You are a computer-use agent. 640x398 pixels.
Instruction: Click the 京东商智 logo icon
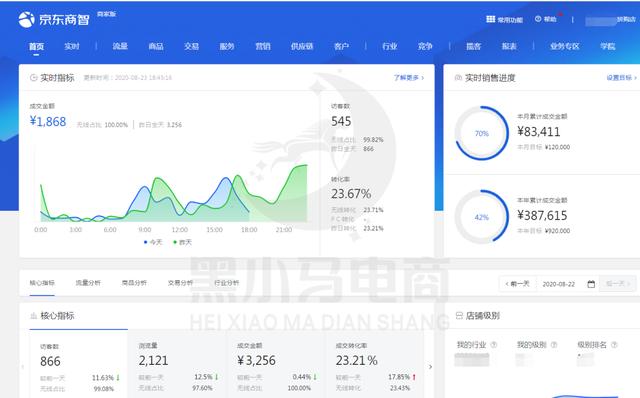(27, 19)
